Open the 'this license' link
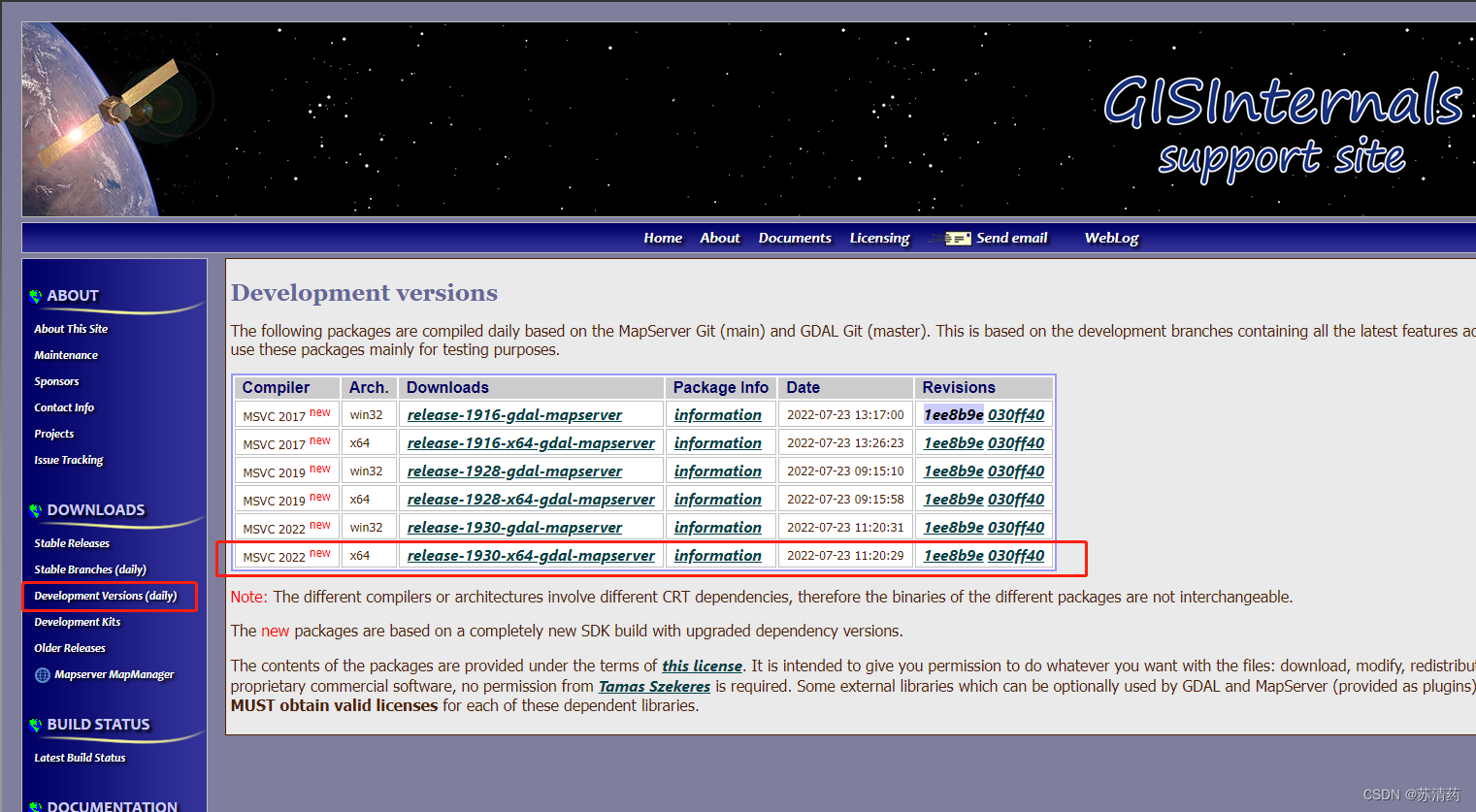Image resolution: width=1476 pixels, height=812 pixels. pos(702,666)
